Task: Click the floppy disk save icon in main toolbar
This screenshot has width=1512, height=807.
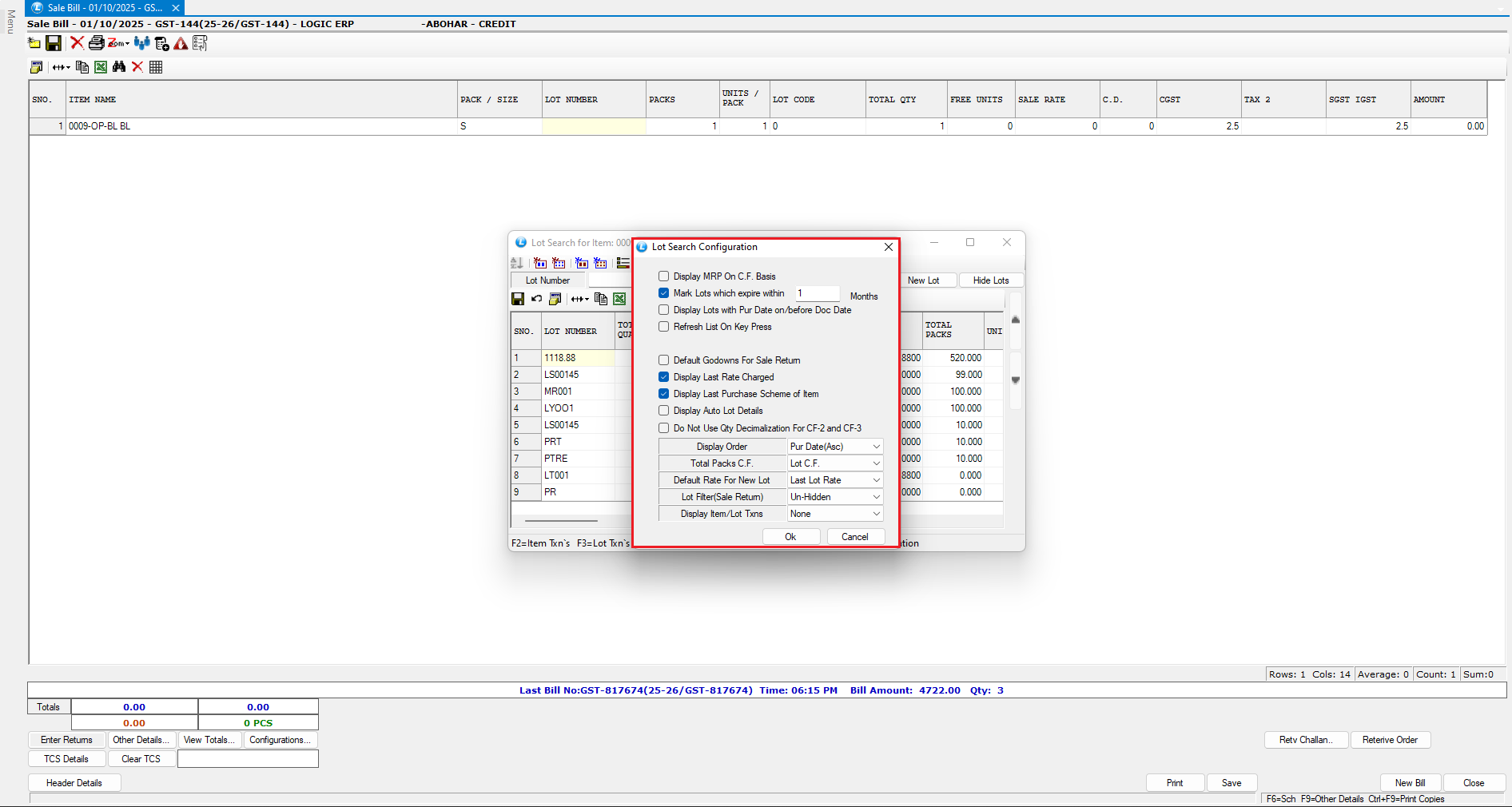Action: click(54, 43)
